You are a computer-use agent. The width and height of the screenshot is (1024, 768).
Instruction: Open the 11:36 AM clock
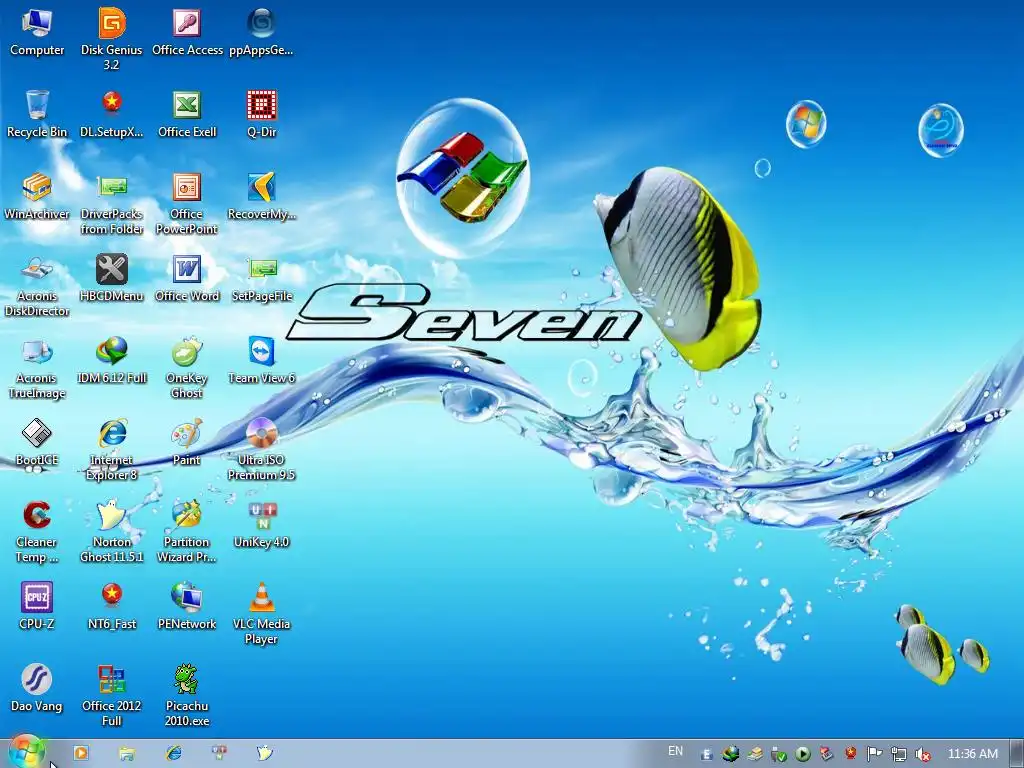[972, 754]
